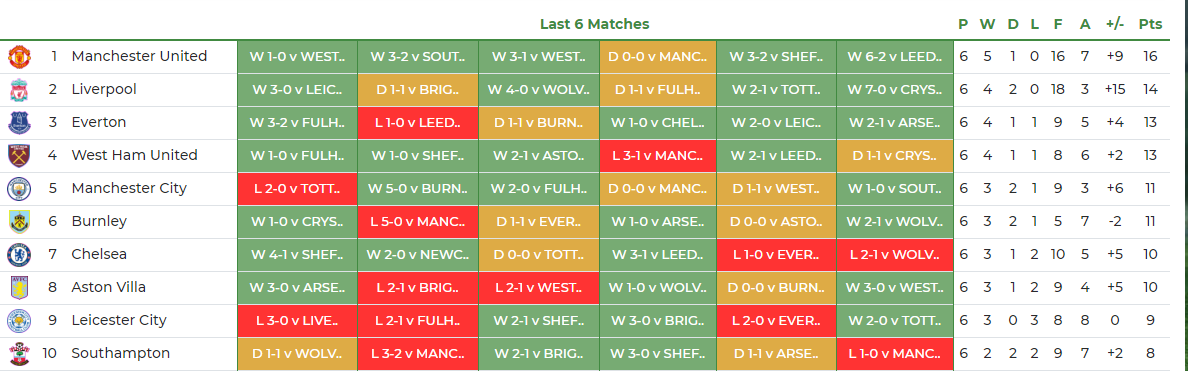Open Southampton's L 1-0 v MANC result
Image resolution: width=1188 pixels, height=371 pixels.
pos(895,354)
